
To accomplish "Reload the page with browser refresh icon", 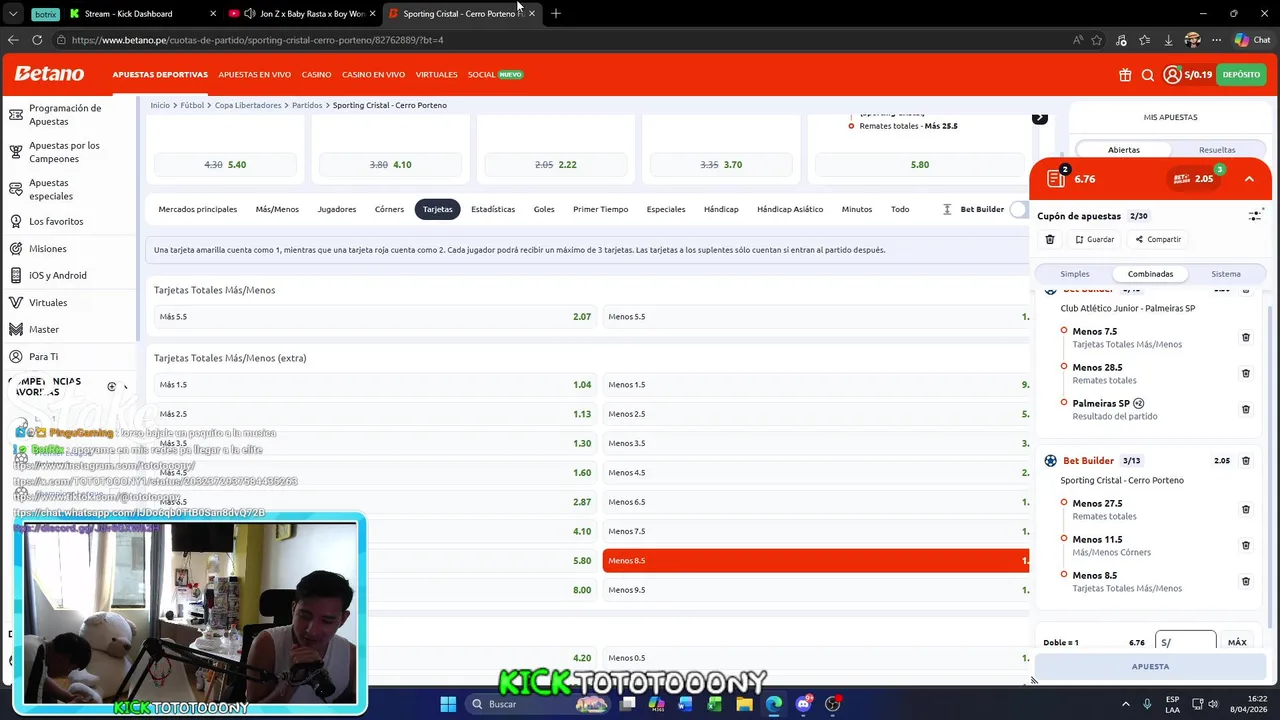I will (37, 40).
